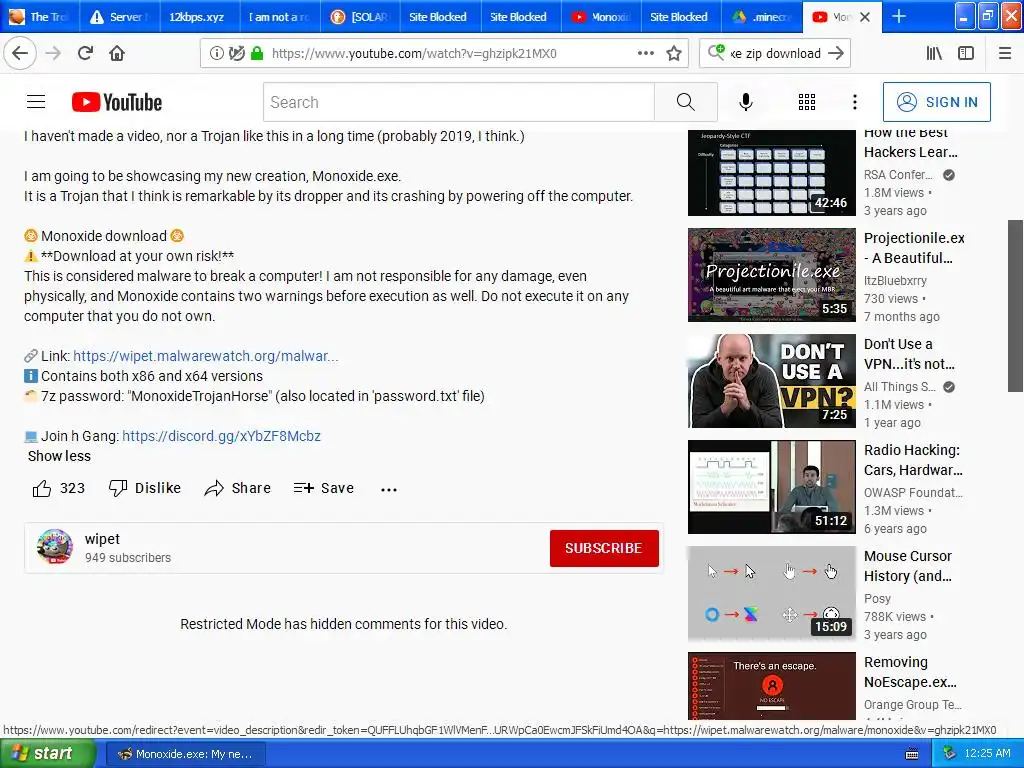The width and height of the screenshot is (1024, 768).
Task: Open the Firefox hamburger menu
Action: coord(1005,54)
